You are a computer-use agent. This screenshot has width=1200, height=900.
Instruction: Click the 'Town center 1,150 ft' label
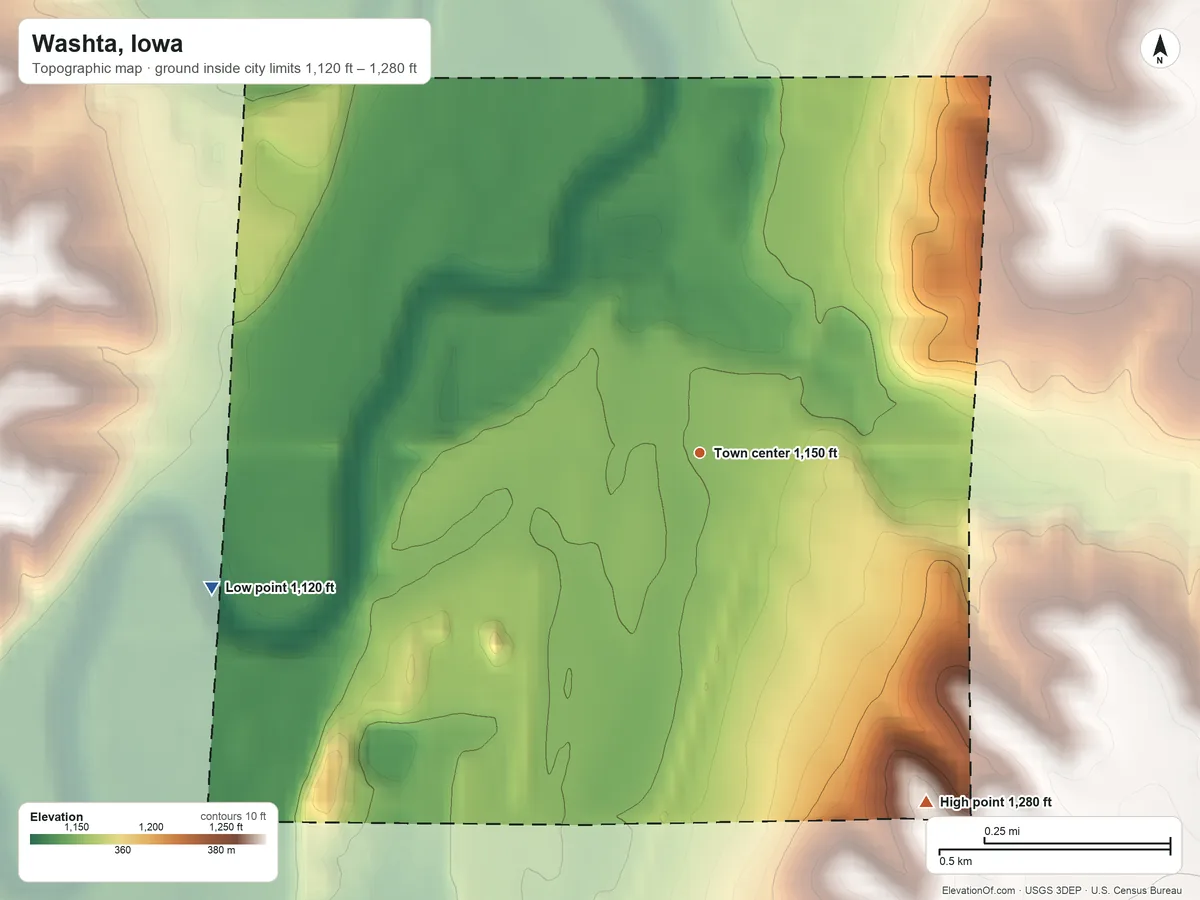point(775,453)
